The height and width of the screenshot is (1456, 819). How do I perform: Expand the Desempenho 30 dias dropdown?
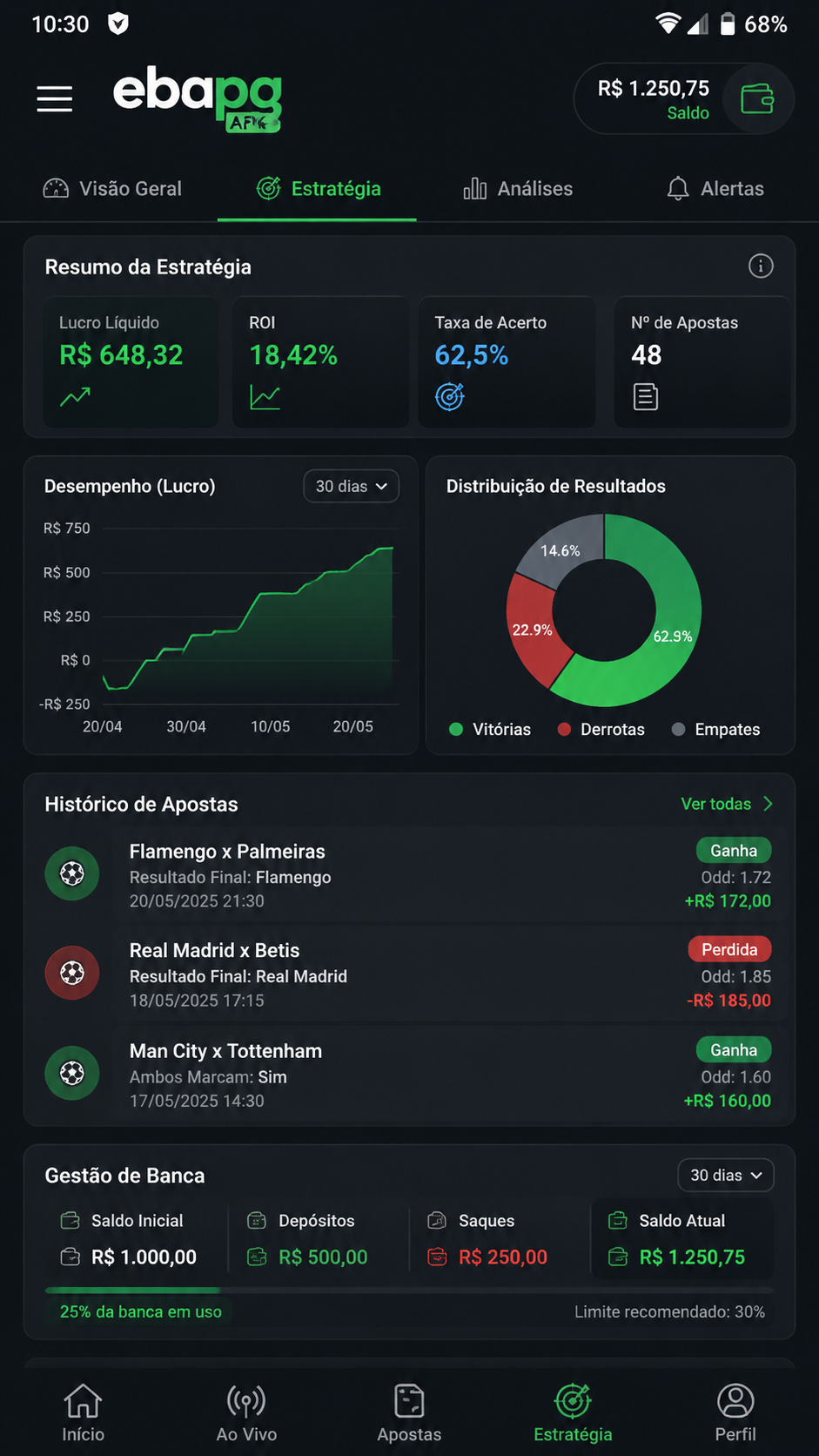pyautogui.click(x=352, y=486)
